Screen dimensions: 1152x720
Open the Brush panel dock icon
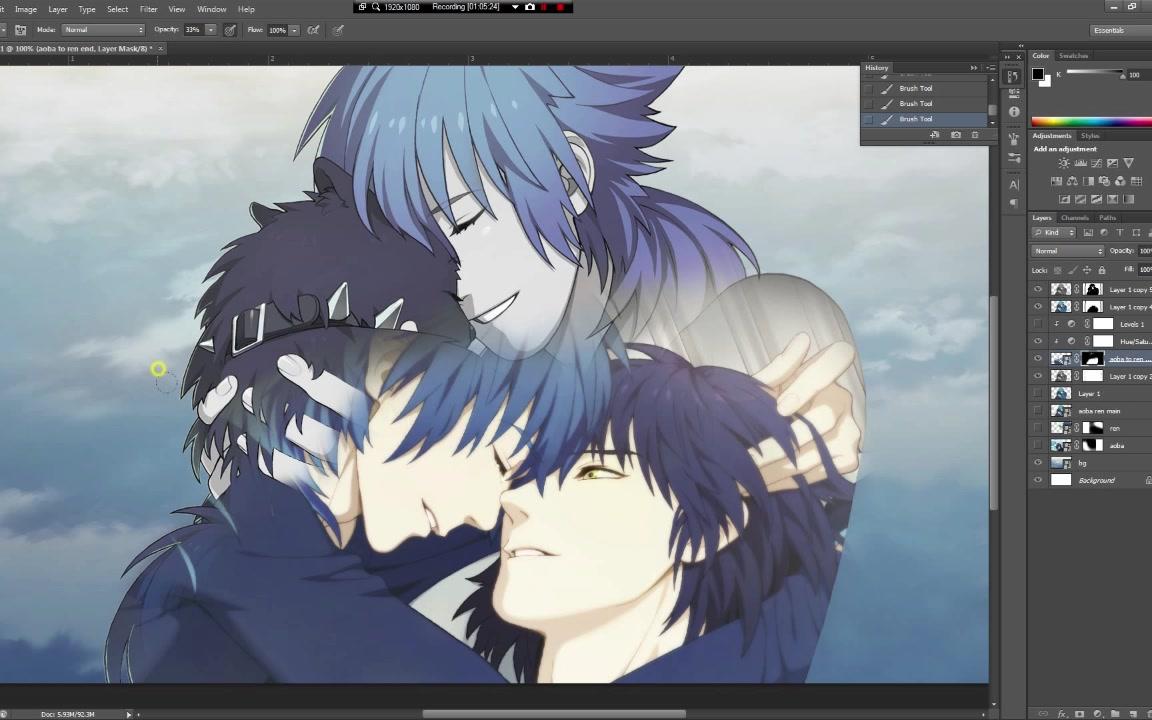coord(1014,139)
